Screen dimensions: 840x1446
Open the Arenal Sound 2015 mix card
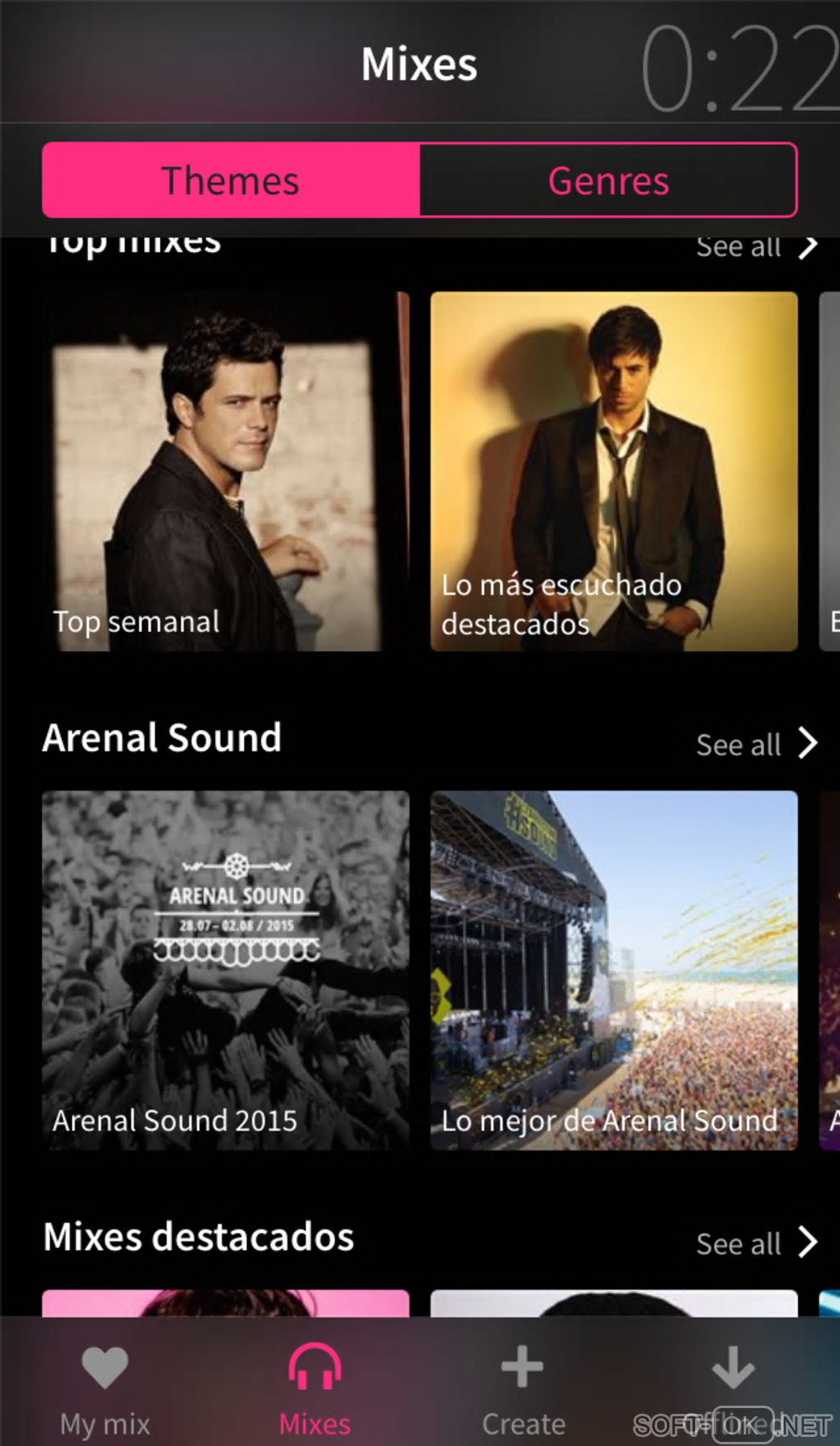[225, 970]
